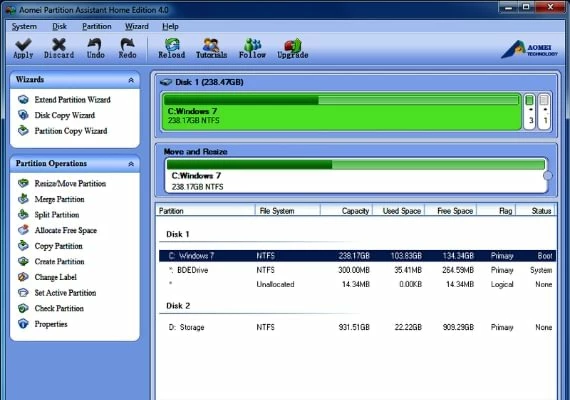Select the Merge Partition icon
This screenshot has width=570, height=400.
[23, 199]
